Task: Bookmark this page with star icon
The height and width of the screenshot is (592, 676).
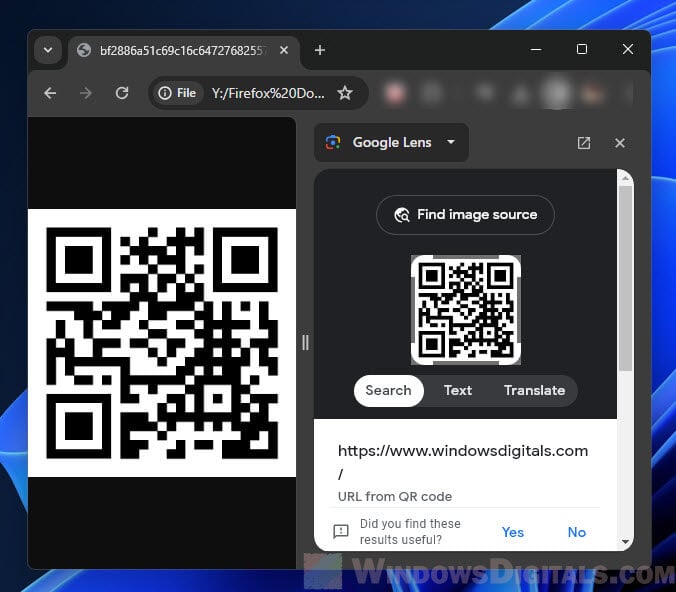Action: tap(345, 93)
